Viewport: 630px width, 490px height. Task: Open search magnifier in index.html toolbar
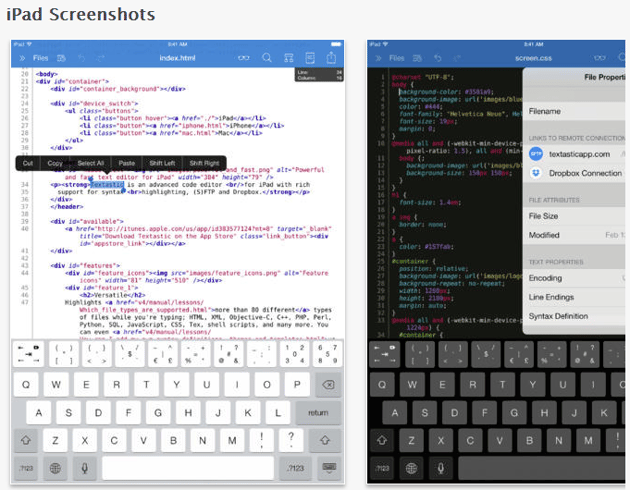coord(267,58)
